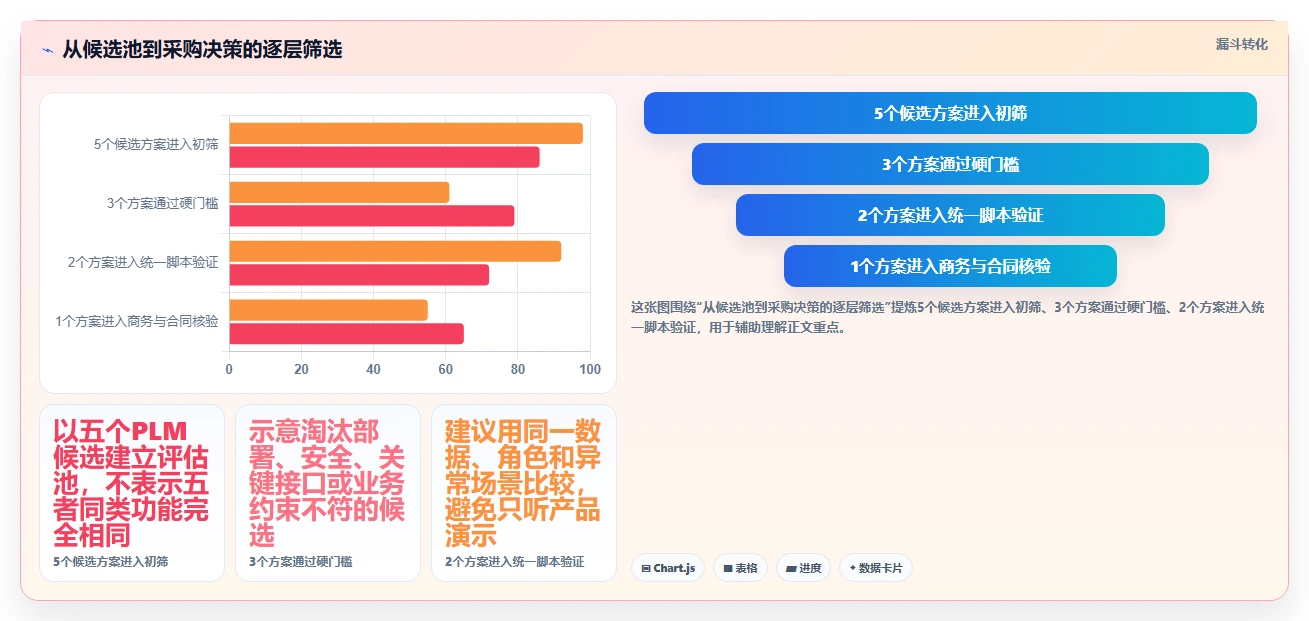Click the x-axis value 80
Viewport: 1309px width, 621px height.
(518, 369)
